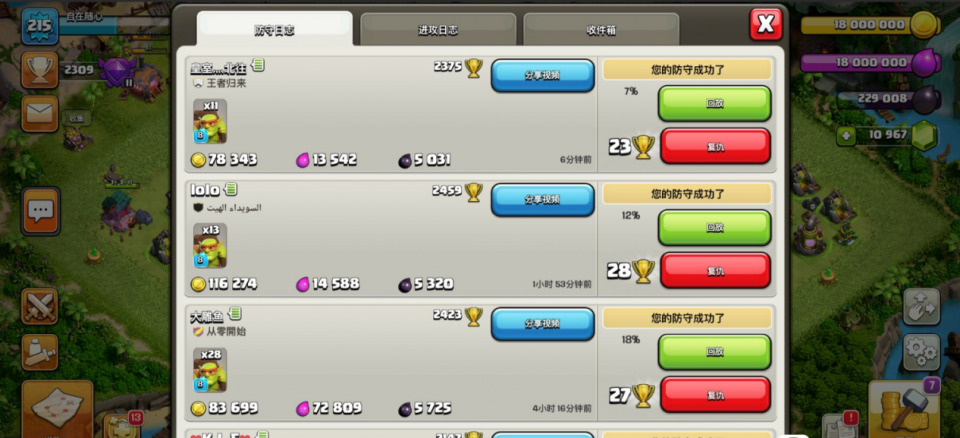Share video of 大雕鱼 attack
This screenshot has width=960, height=438.
542,324
